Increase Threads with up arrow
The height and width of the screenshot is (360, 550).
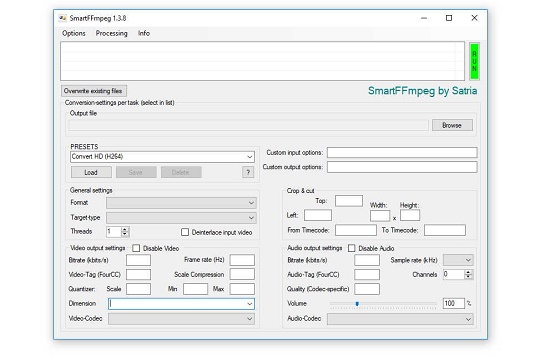125,229
